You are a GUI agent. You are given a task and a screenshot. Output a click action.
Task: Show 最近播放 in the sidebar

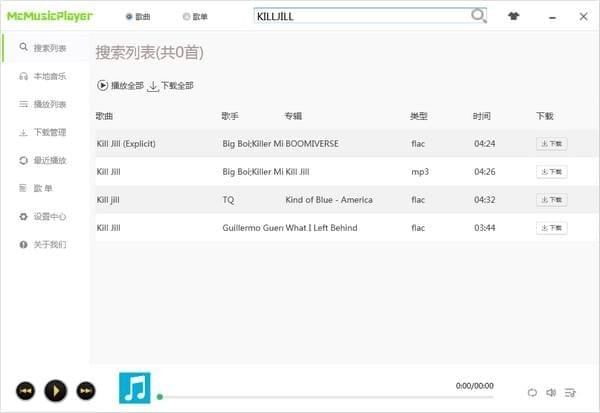pyautogui.click(x=43, y=160)
